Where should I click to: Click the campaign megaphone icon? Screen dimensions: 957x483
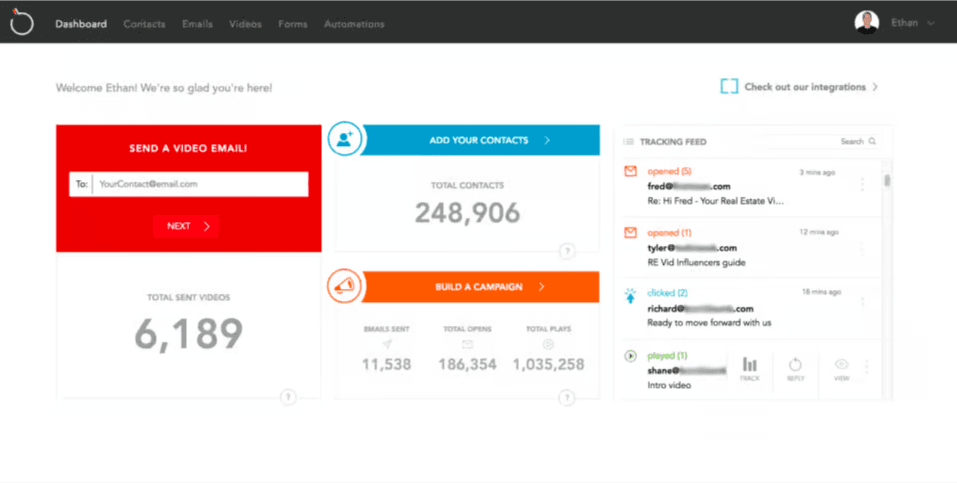[x=344, y=287]
